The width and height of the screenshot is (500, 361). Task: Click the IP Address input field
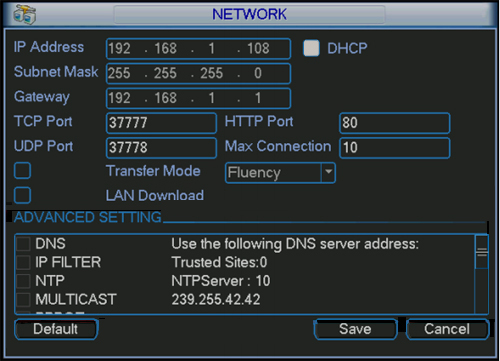(x=198, y=49)
